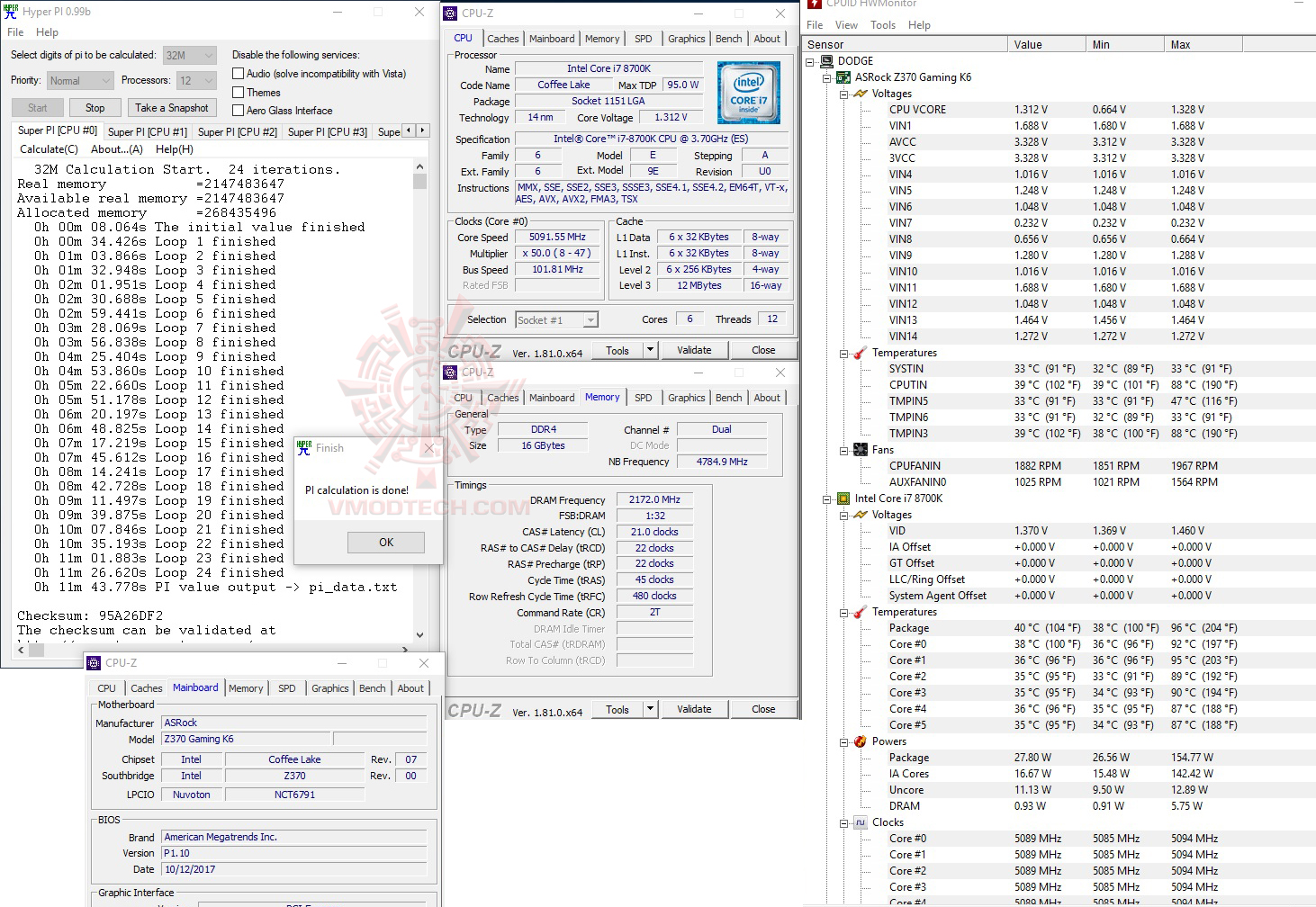Enable the Audio incompatibility with Vista checkbox

tap(239, 73)
